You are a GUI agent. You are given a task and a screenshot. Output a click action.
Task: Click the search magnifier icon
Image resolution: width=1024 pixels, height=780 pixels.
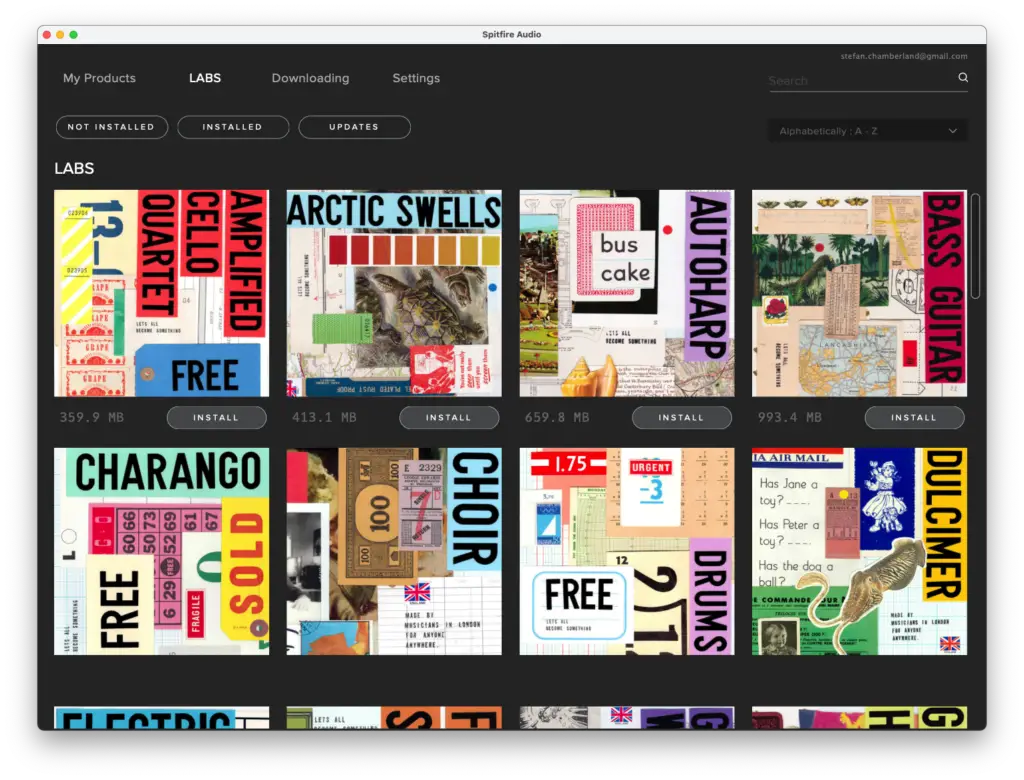[963, 77]
